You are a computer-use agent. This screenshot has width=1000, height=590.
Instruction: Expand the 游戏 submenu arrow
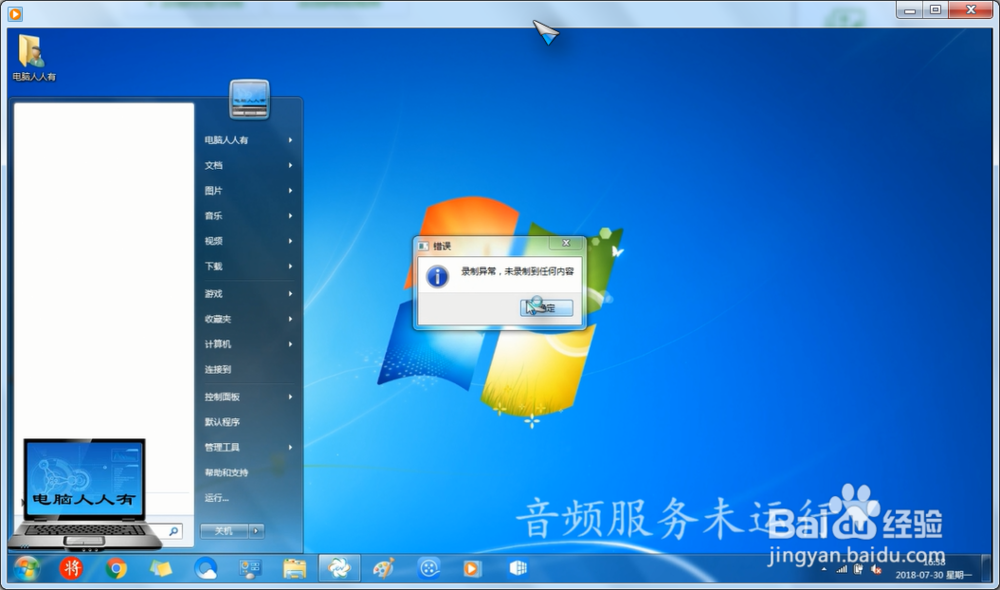point(290,294)
